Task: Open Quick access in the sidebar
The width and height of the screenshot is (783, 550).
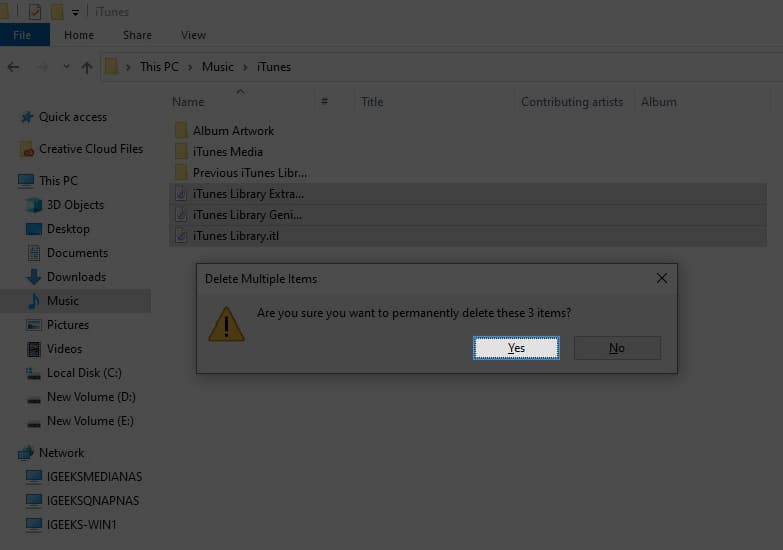Action: coord(73,117)
